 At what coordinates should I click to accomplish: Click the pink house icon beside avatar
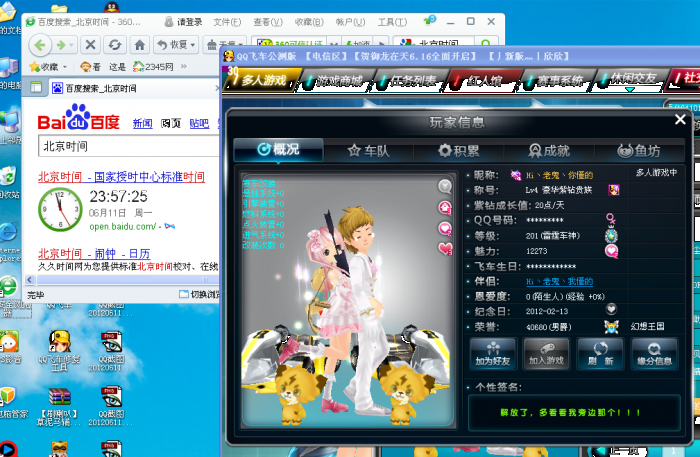click(445, 208)
